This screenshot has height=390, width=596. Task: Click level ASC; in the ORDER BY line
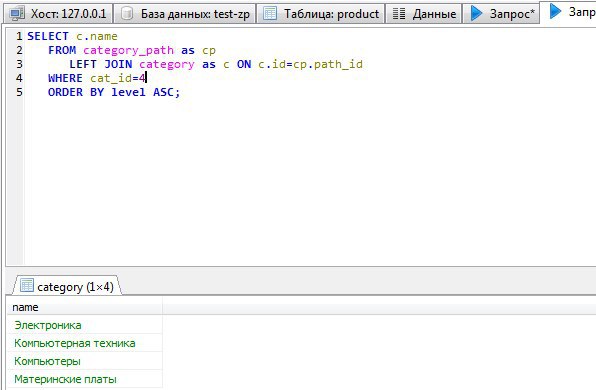(x=146, y=92)
